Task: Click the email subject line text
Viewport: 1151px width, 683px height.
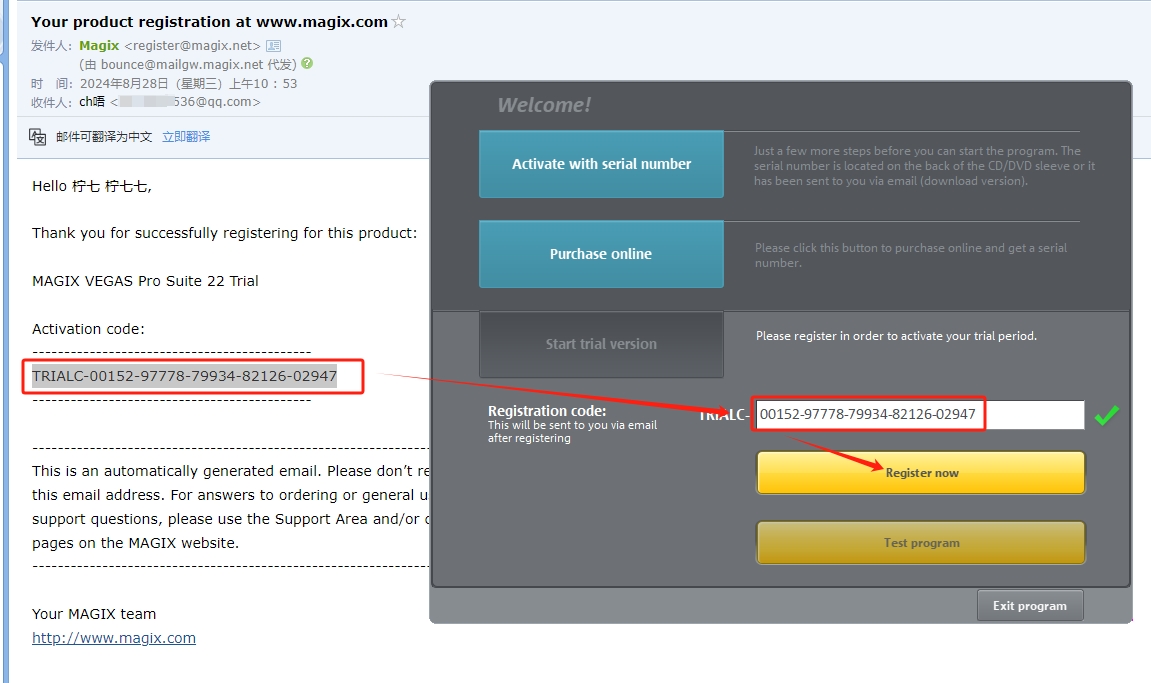Action: pyautogui.click(x=209, y=22)
